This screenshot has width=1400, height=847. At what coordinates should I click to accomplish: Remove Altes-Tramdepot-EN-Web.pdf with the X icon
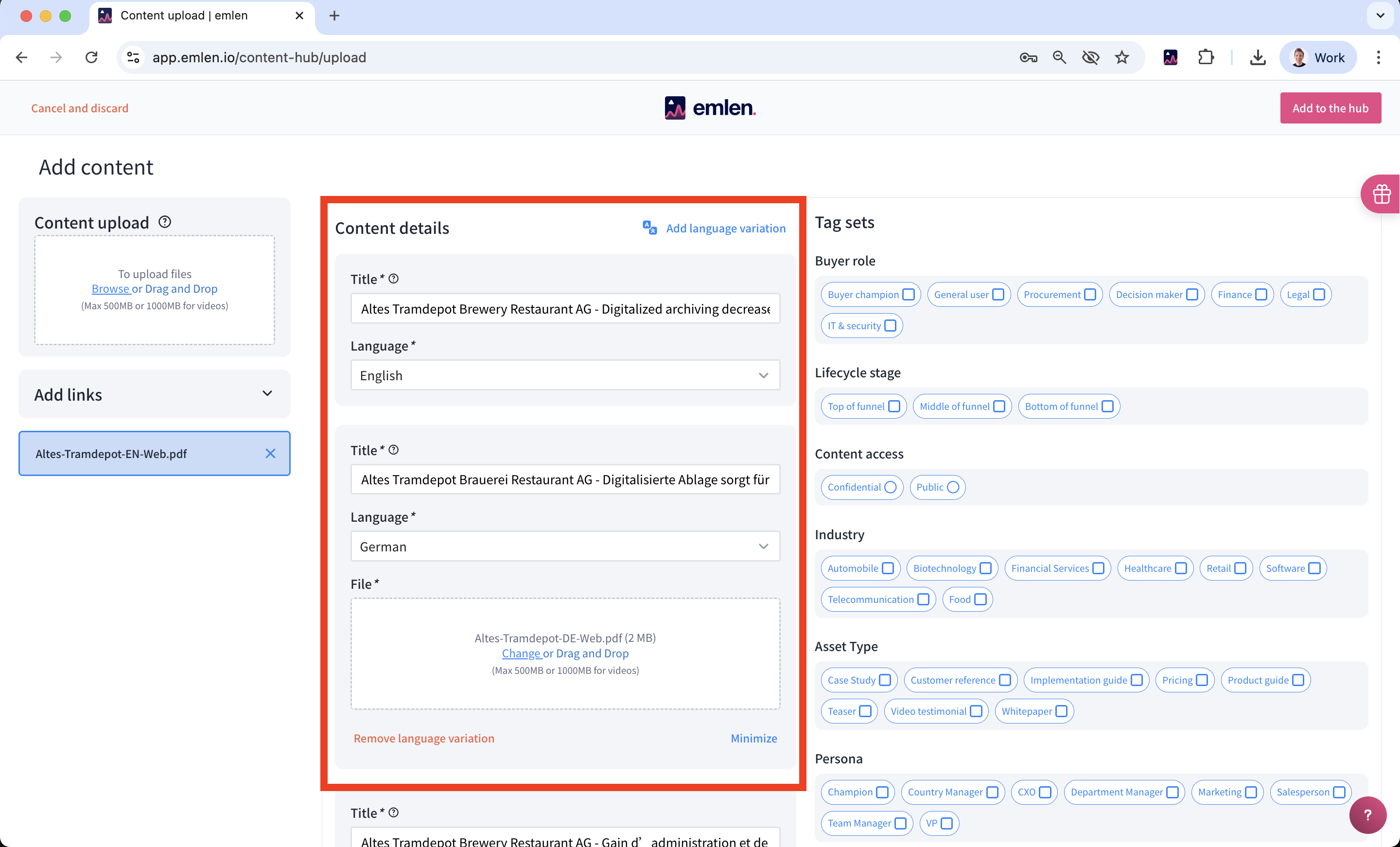coord(270,453)
